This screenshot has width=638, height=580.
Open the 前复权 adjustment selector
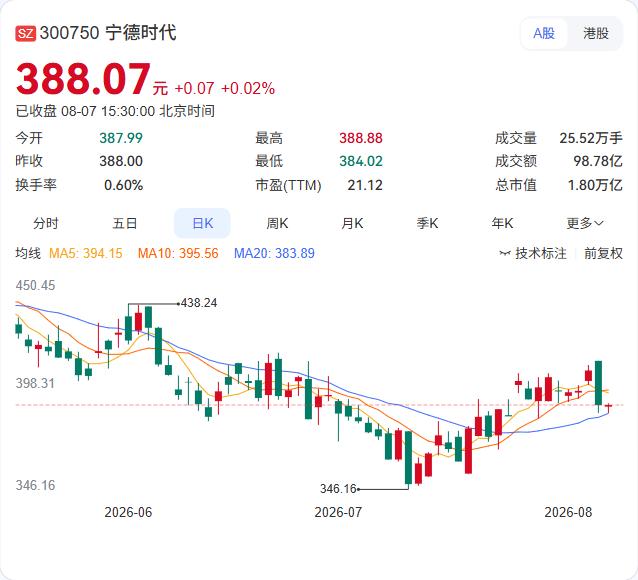(x=603, y=254)
